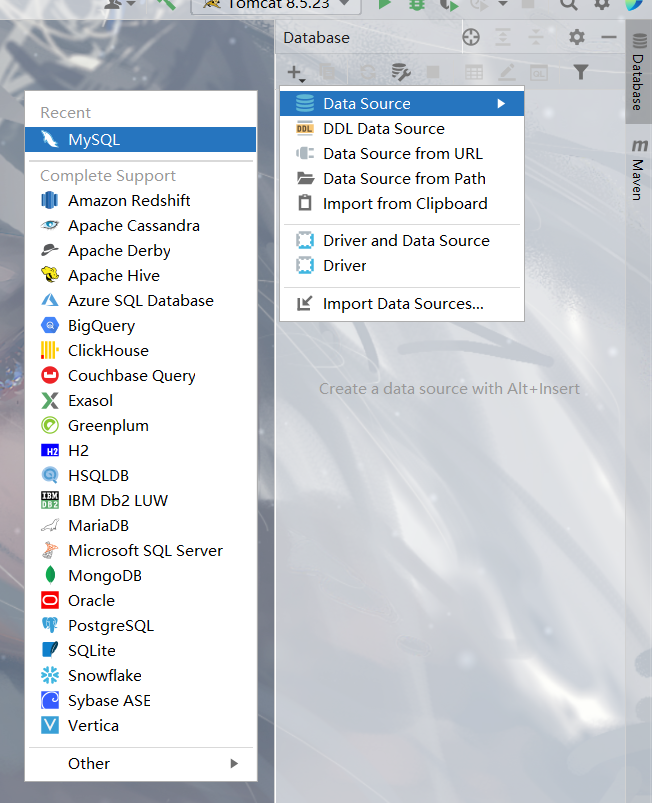Hide the Database tool window
Viewport: 652px width, 803px height.
coord(608,37)
